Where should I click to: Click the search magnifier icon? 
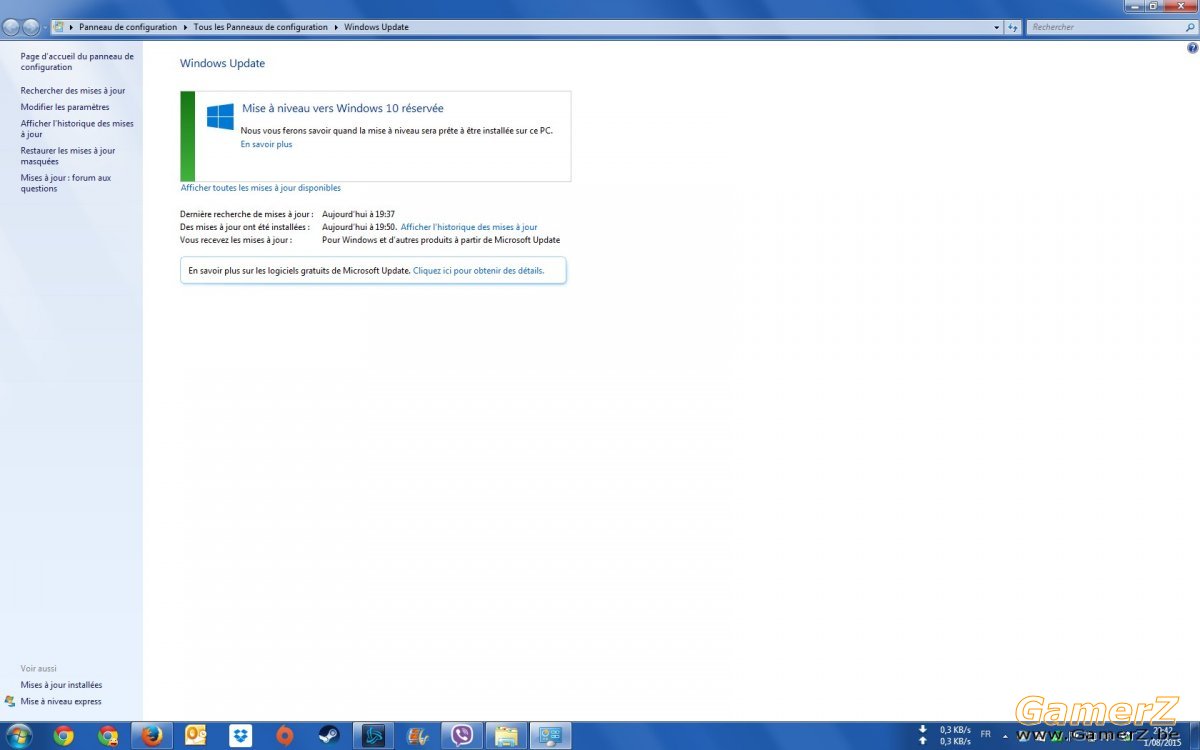point(1188,27)
